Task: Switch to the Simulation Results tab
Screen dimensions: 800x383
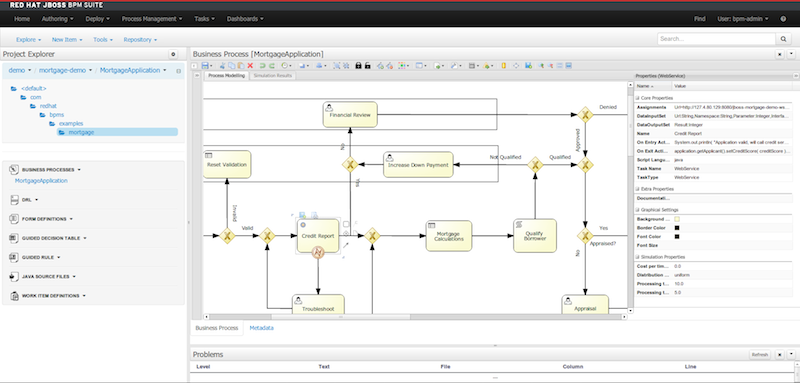Action: [273, 75]
